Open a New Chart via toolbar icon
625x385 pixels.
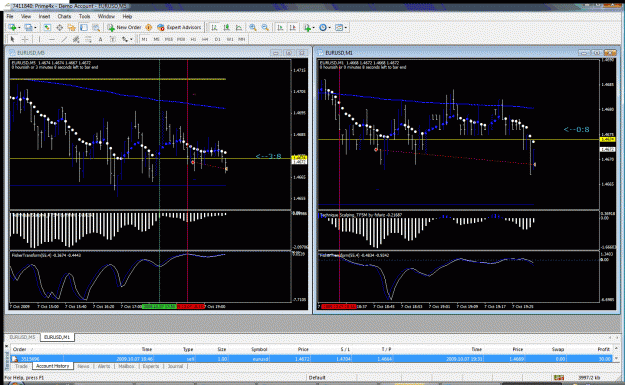12,28
